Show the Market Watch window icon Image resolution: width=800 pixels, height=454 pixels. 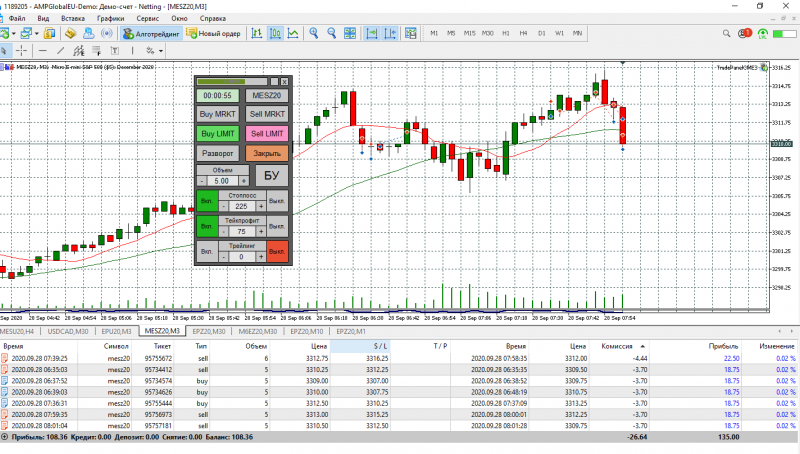point(49,33)
